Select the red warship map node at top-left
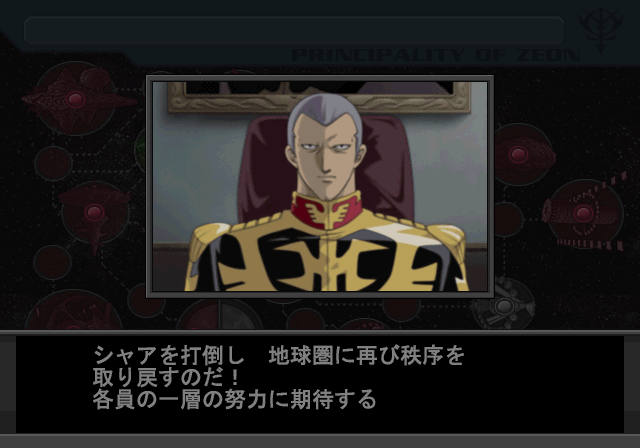 (76, 99)
